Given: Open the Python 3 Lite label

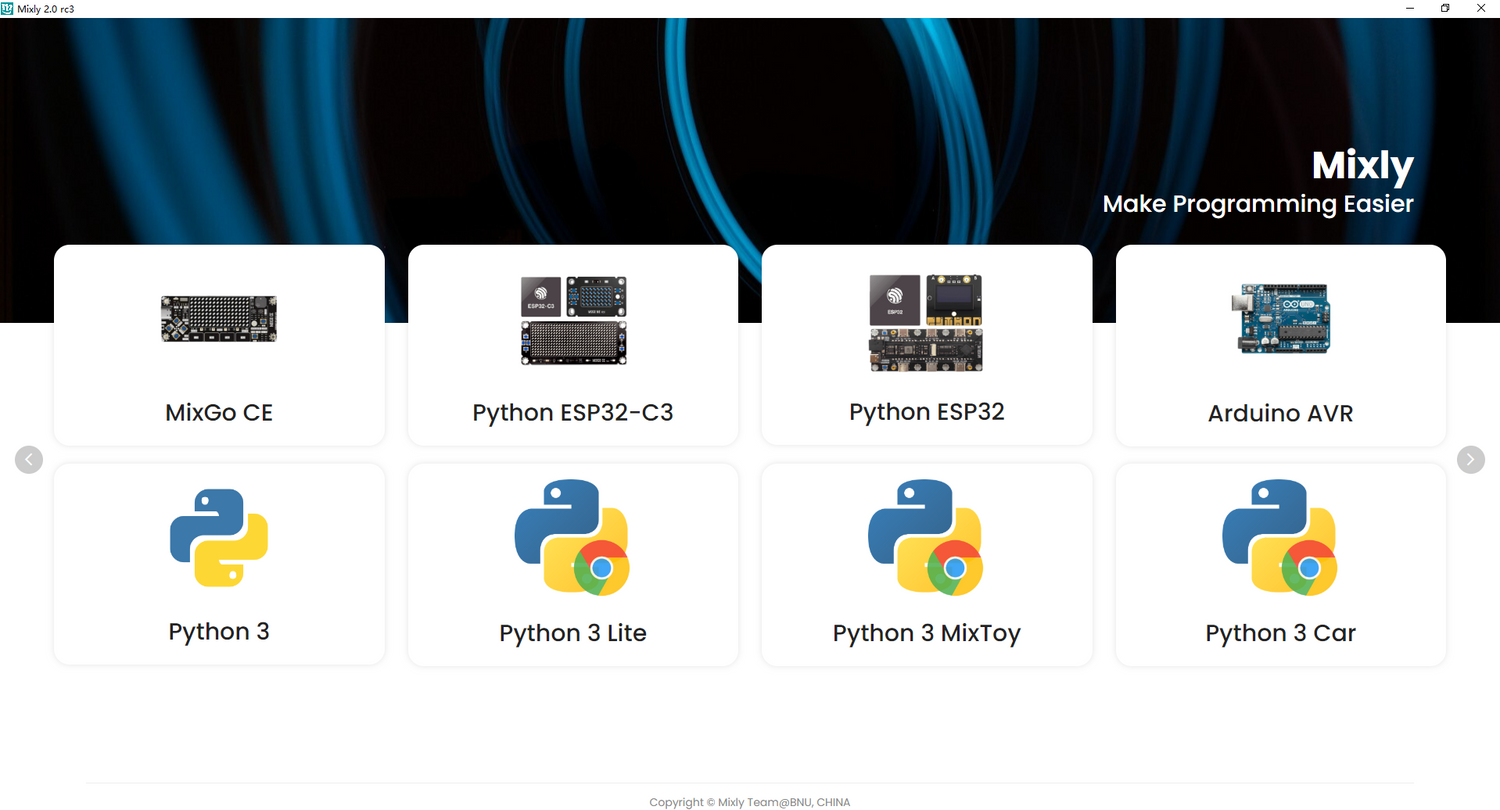Looking at the screenshot, I should pyautogui.click(x=573, y=633).
